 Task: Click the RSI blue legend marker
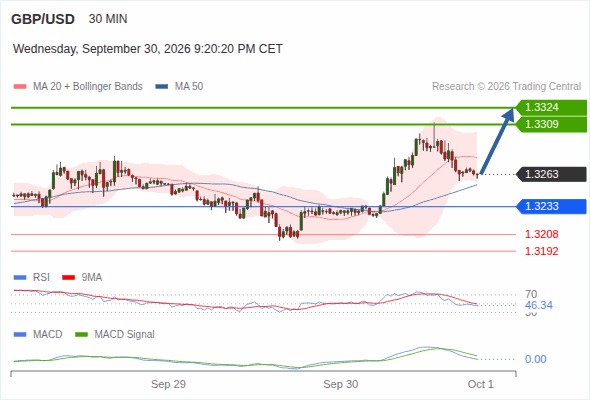(x=20, y=278)
